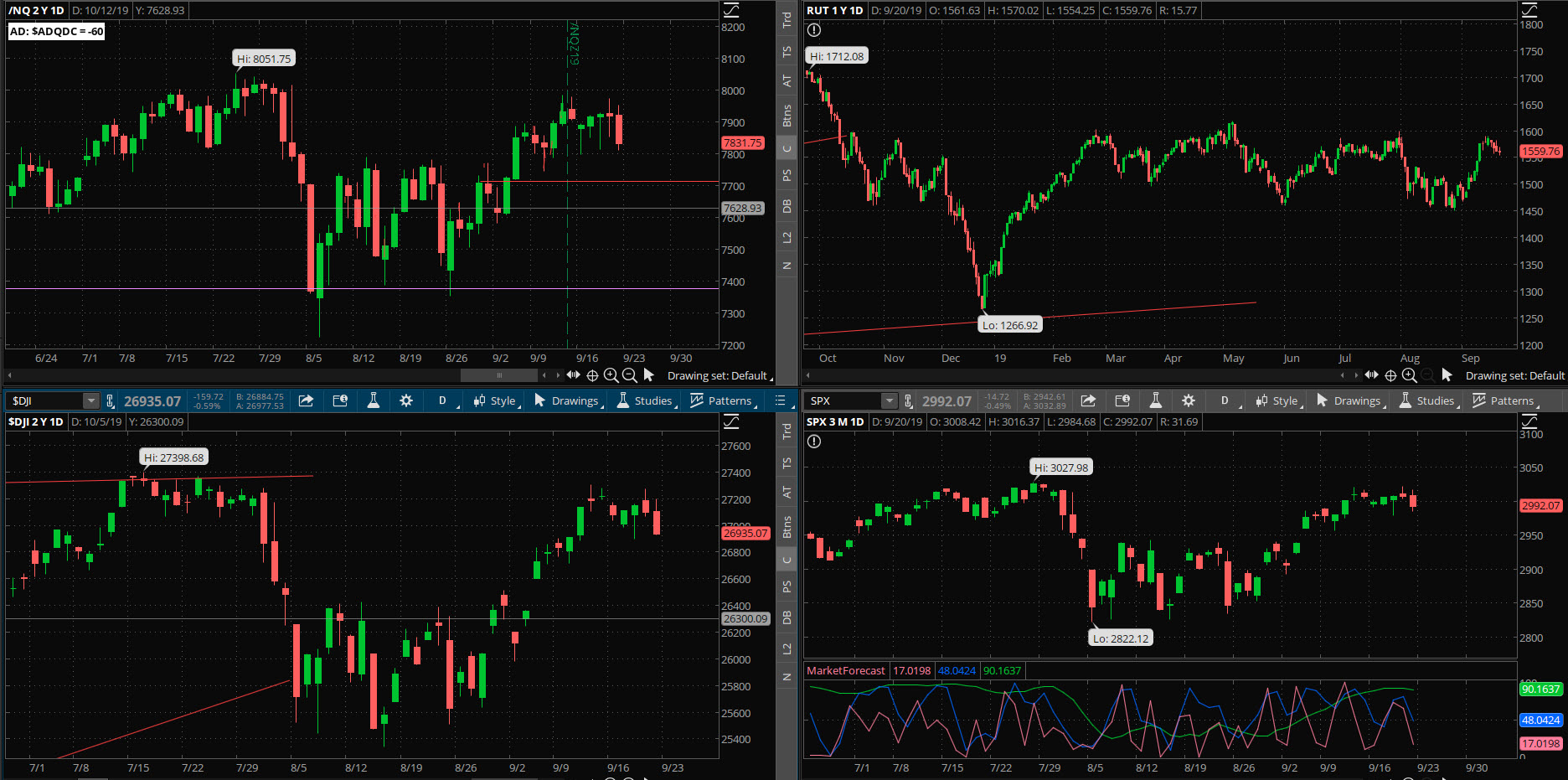
Task: Click the chart icon above SPX price axis
Action: 1529,421
